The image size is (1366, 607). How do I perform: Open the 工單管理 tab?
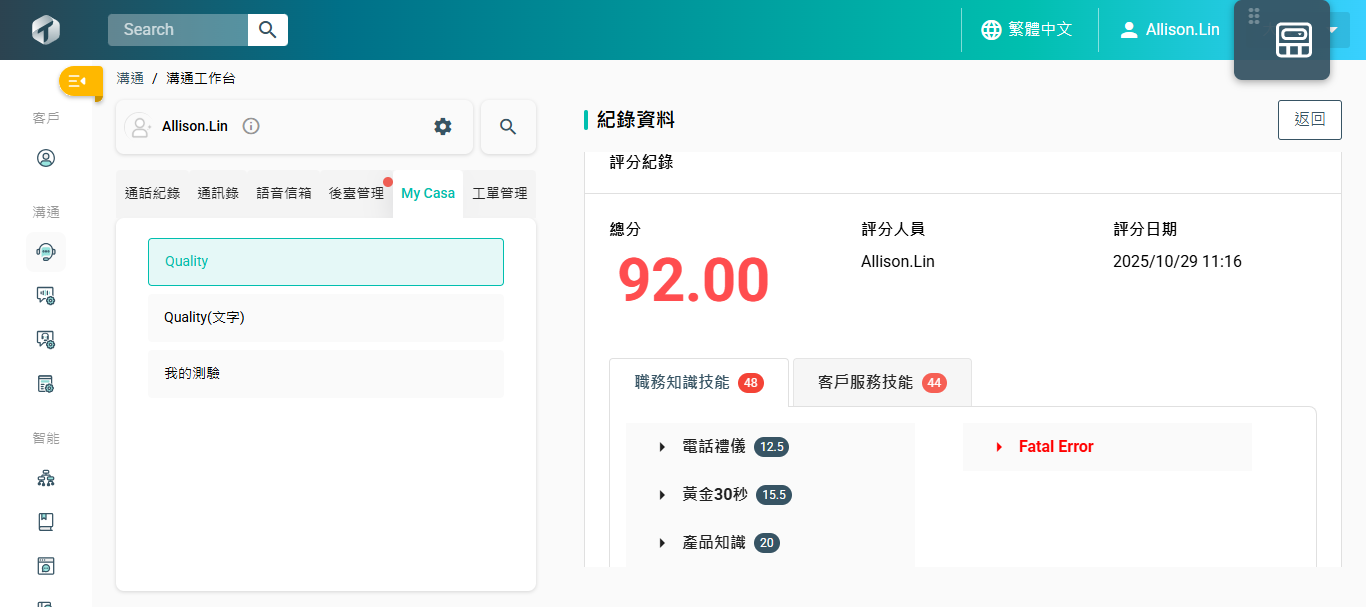(499, 193)
